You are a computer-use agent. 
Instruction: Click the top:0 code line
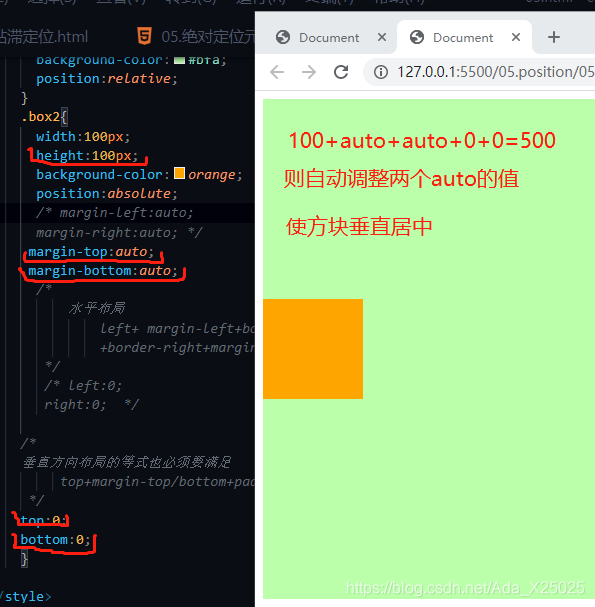(44, 520)
